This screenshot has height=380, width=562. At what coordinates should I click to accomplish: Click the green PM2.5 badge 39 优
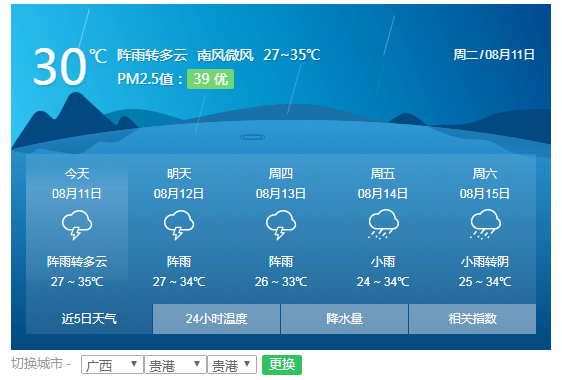(210, 79)
